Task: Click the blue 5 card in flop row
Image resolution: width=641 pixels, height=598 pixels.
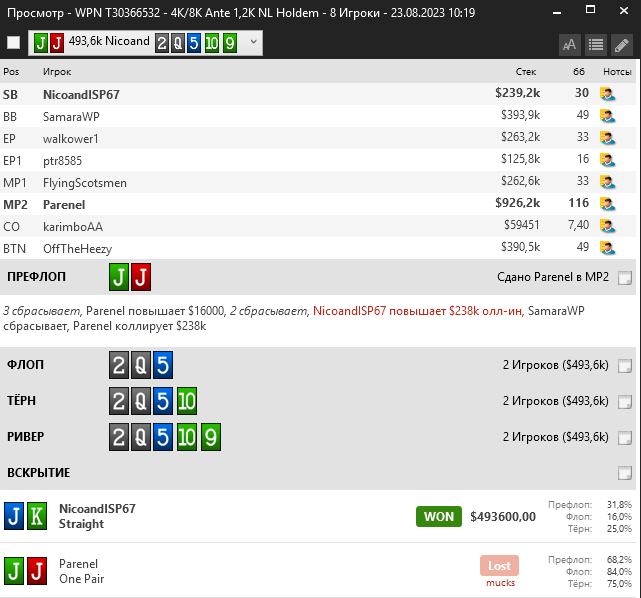Action: [x=163, y=365]
